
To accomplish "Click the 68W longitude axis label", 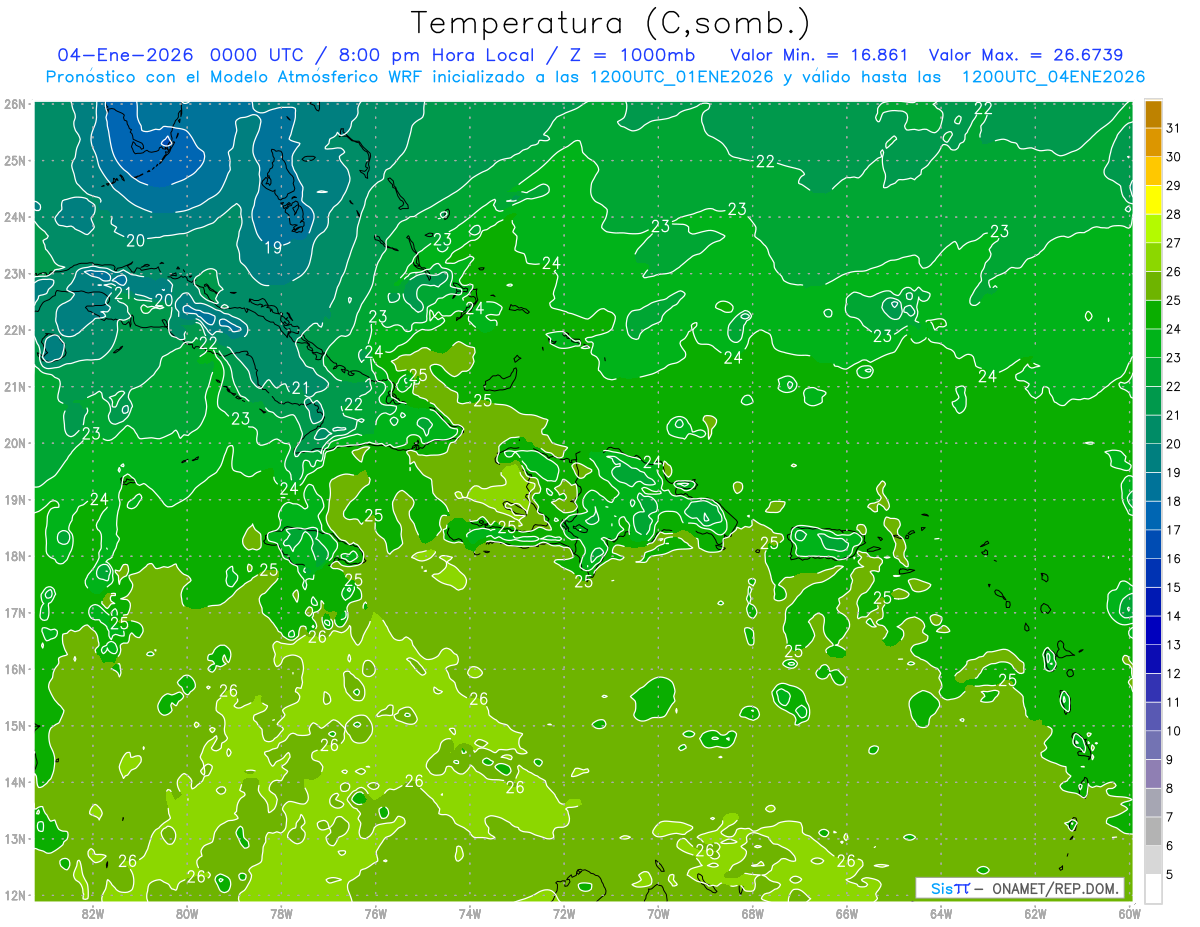I will (x=752, y=912).
